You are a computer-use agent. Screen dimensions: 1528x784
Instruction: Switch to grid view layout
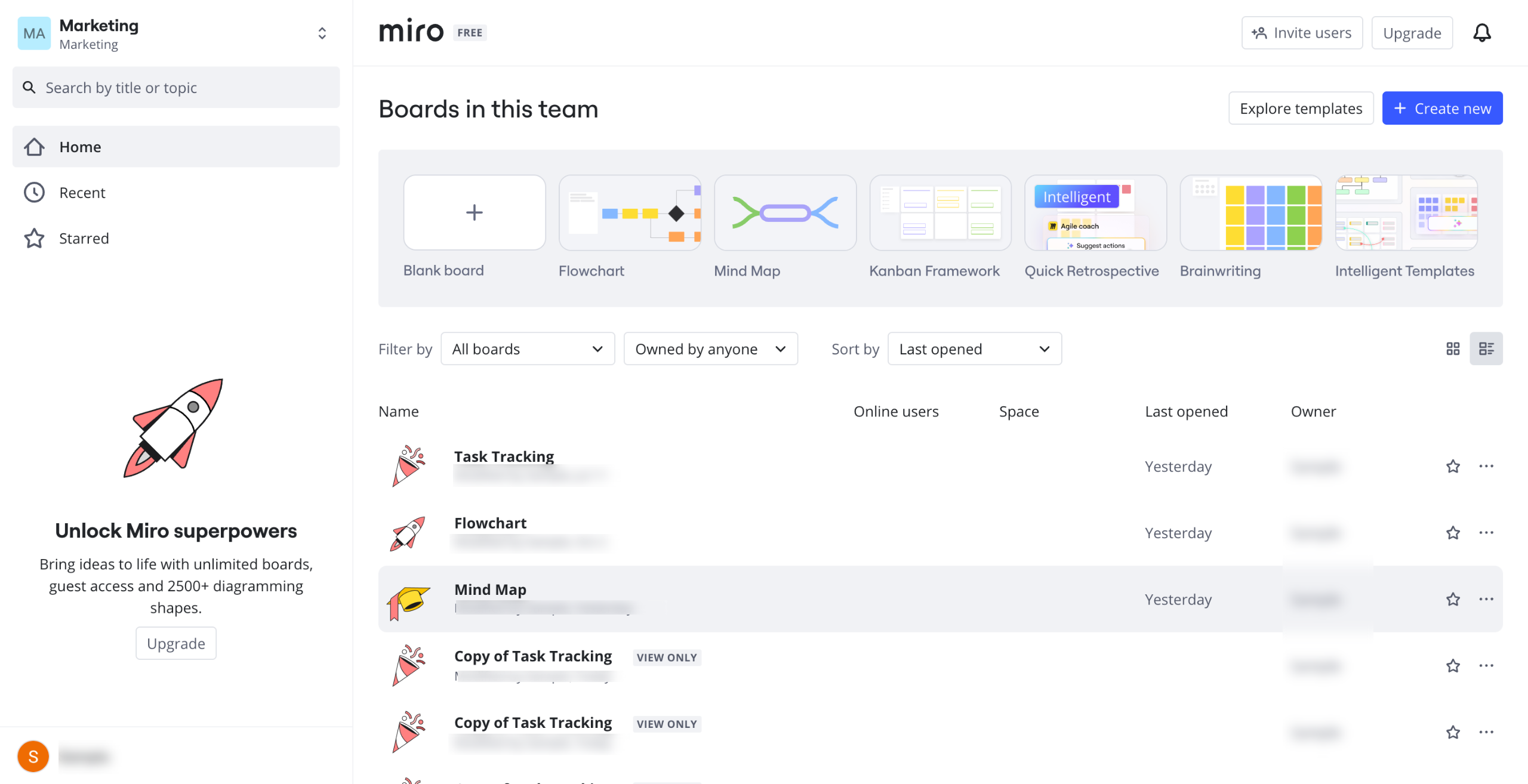coord(1453,348)
